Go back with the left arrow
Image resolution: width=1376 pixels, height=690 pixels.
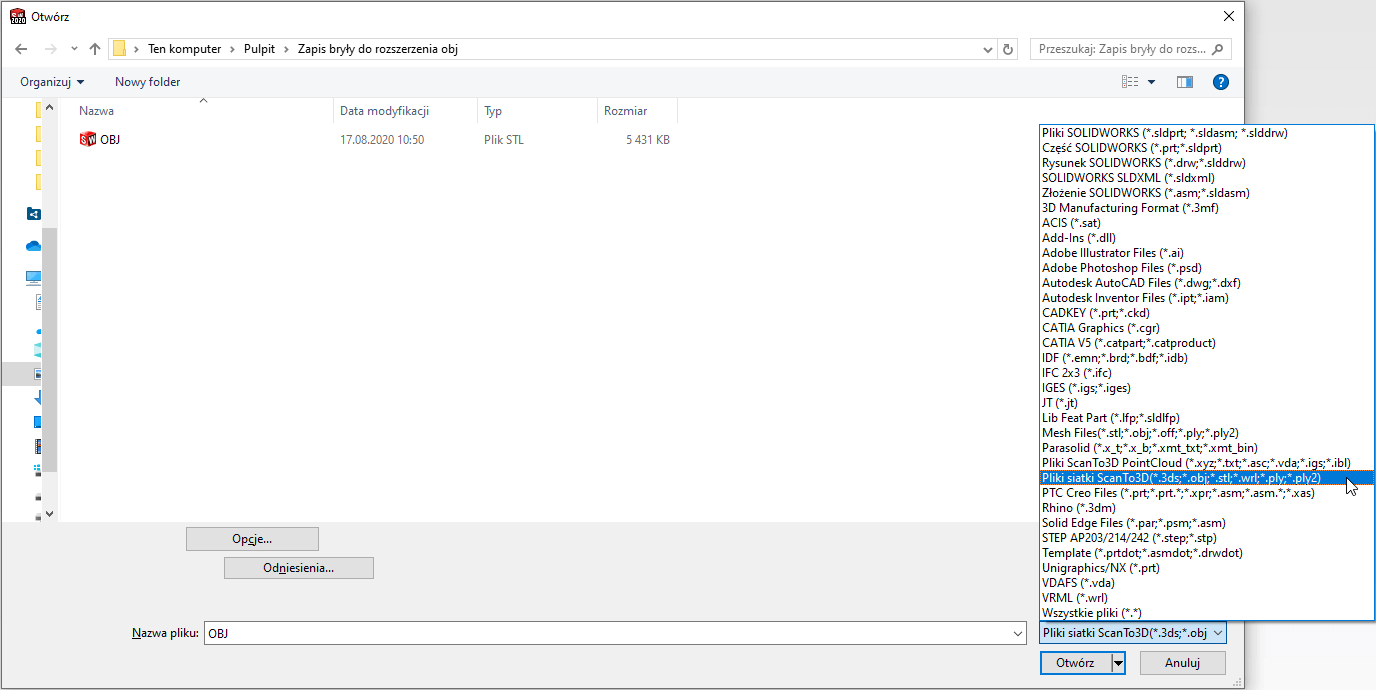pos(22,49)
